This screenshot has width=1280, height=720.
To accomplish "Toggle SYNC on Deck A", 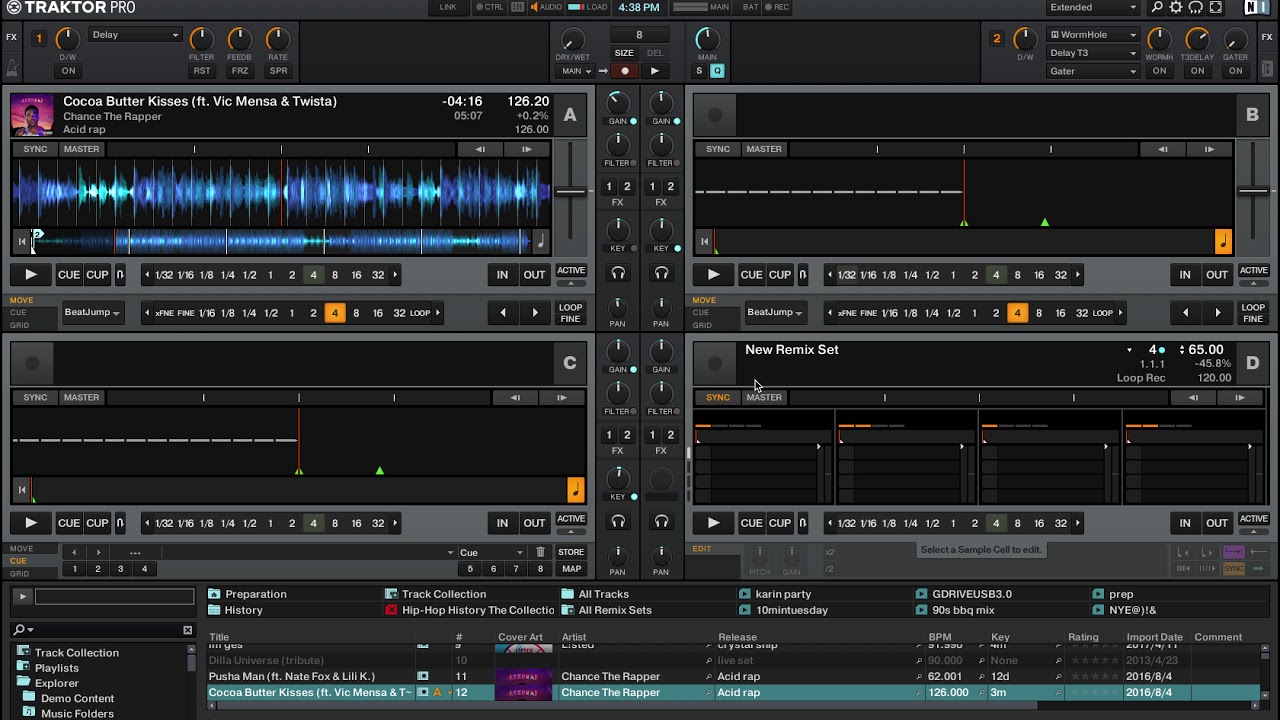I will 35,149.
